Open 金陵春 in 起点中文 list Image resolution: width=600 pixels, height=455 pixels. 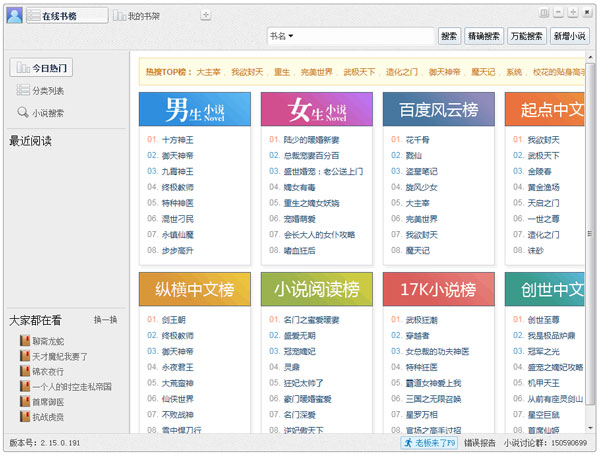click(x=540, y=171)
